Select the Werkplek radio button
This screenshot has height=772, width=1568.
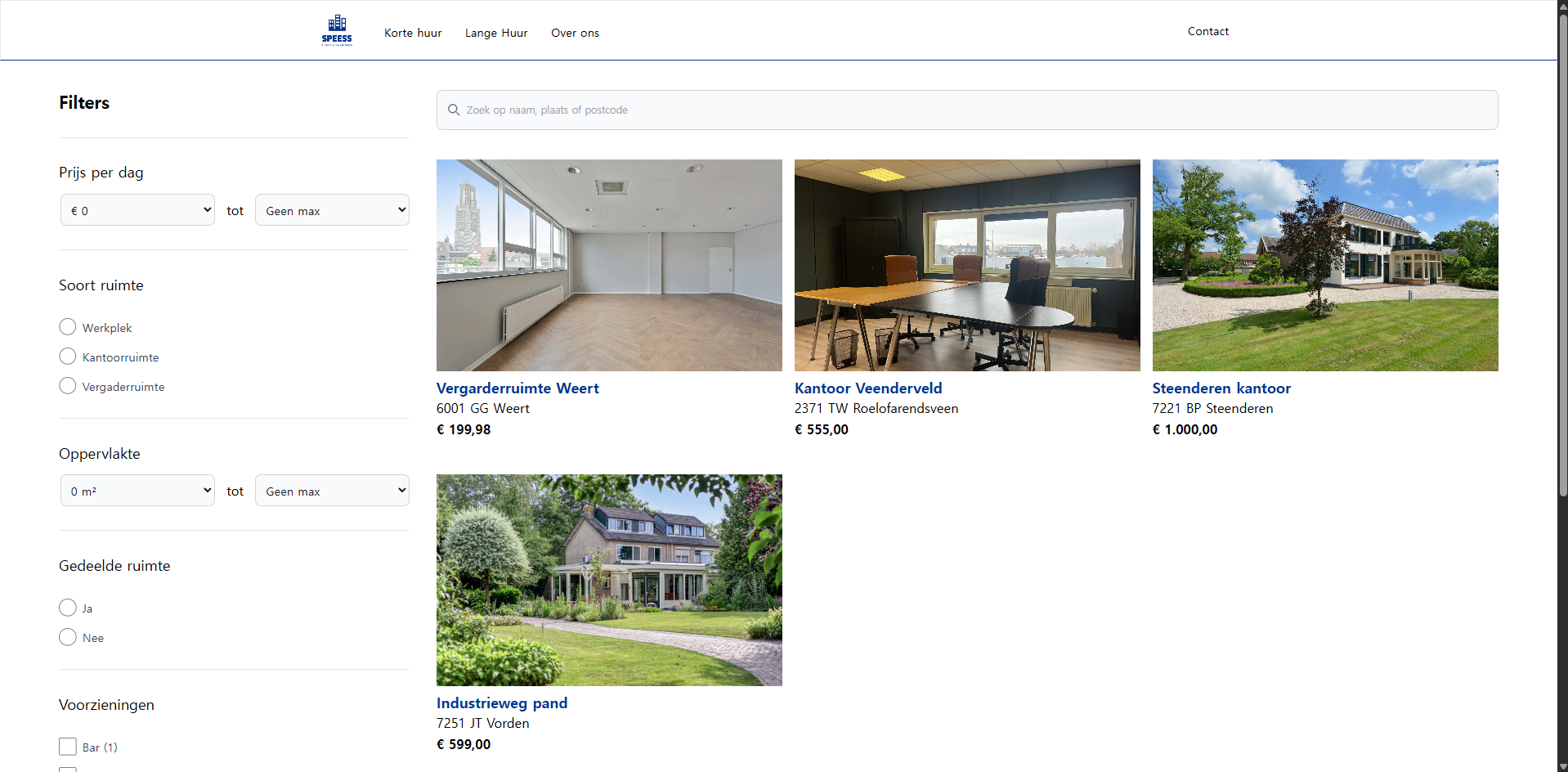coord(68,327)
